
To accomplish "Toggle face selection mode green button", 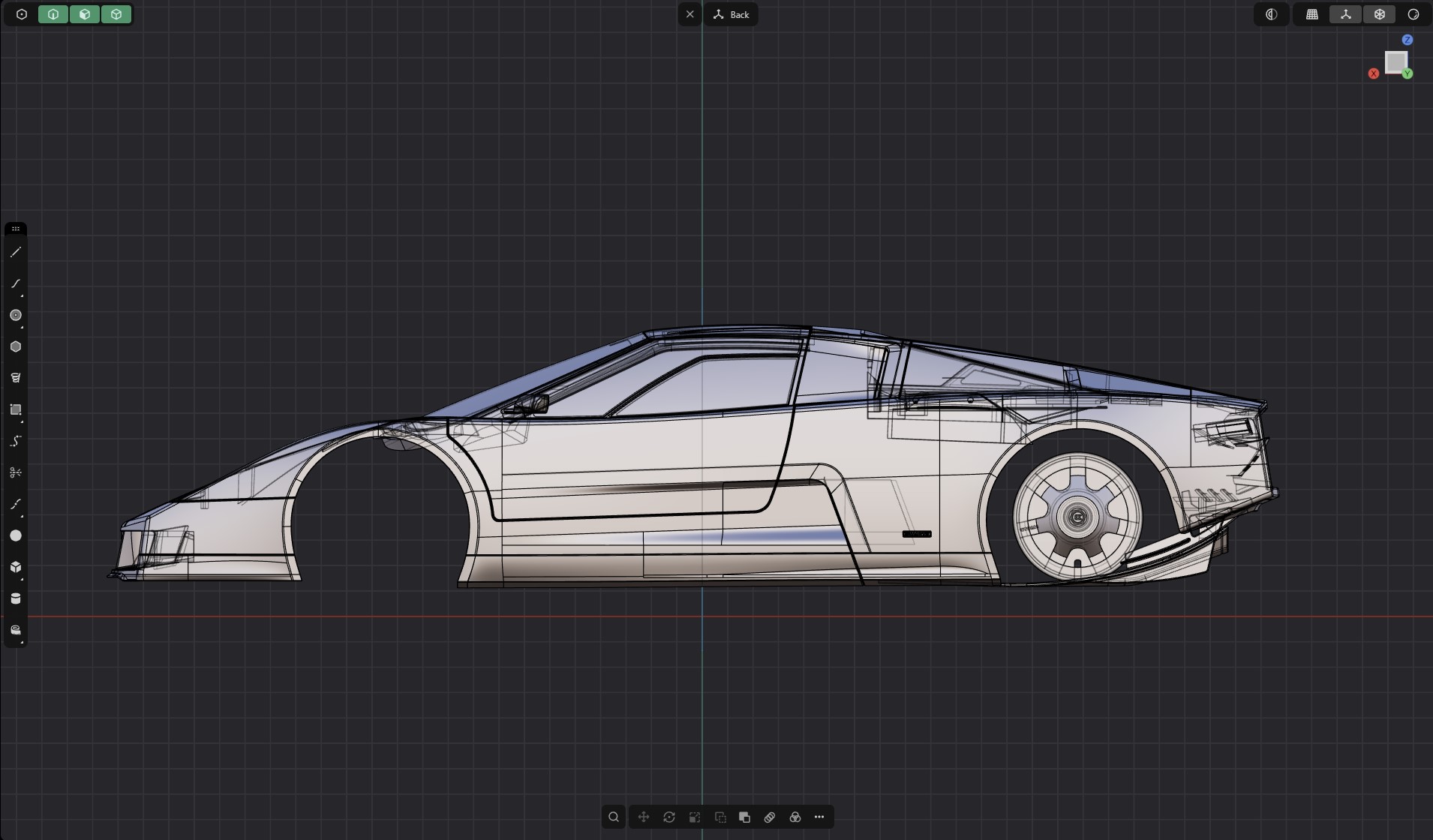I will 85,14.
